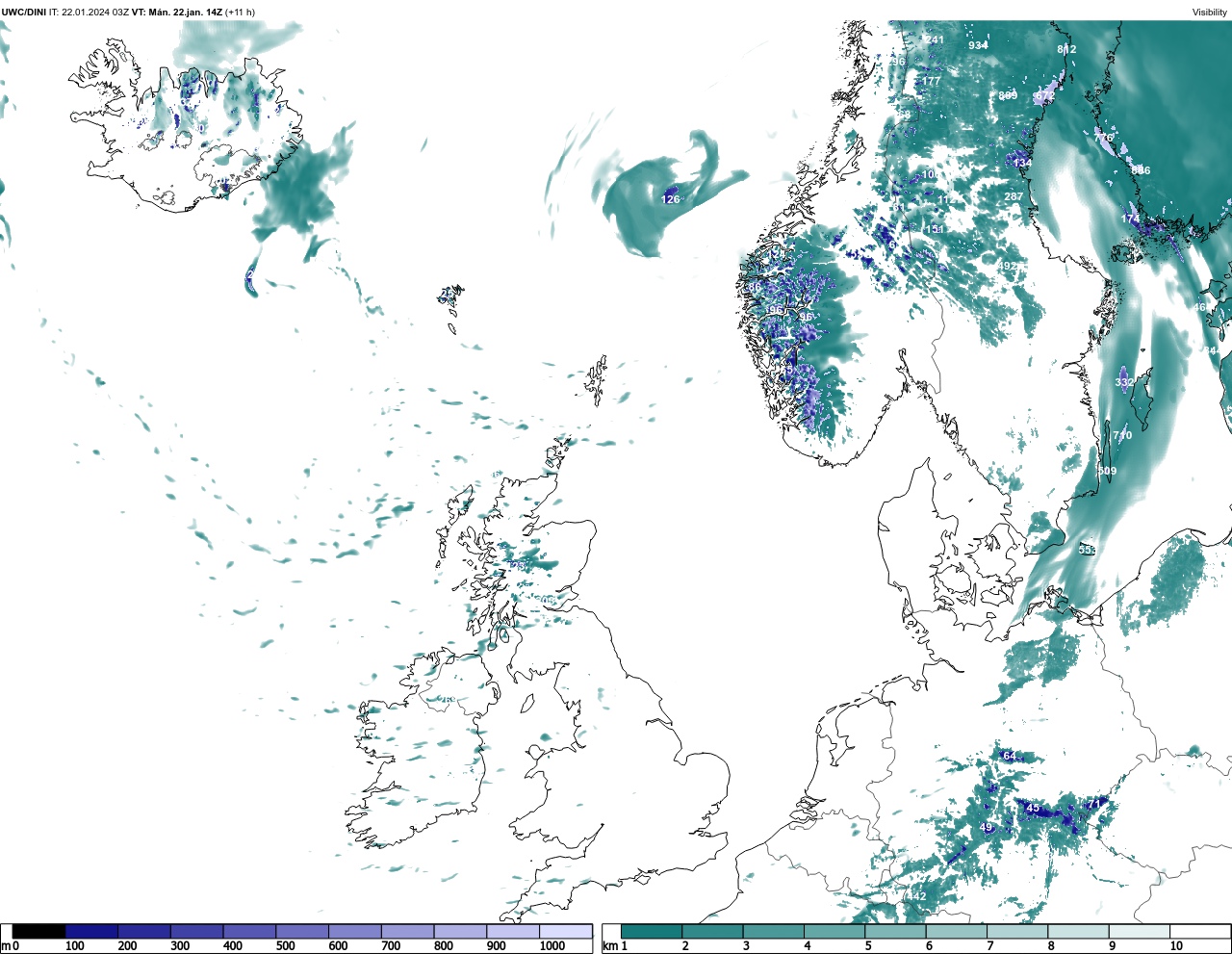Click the '509' value in the Baltic

coord(1107,471)
